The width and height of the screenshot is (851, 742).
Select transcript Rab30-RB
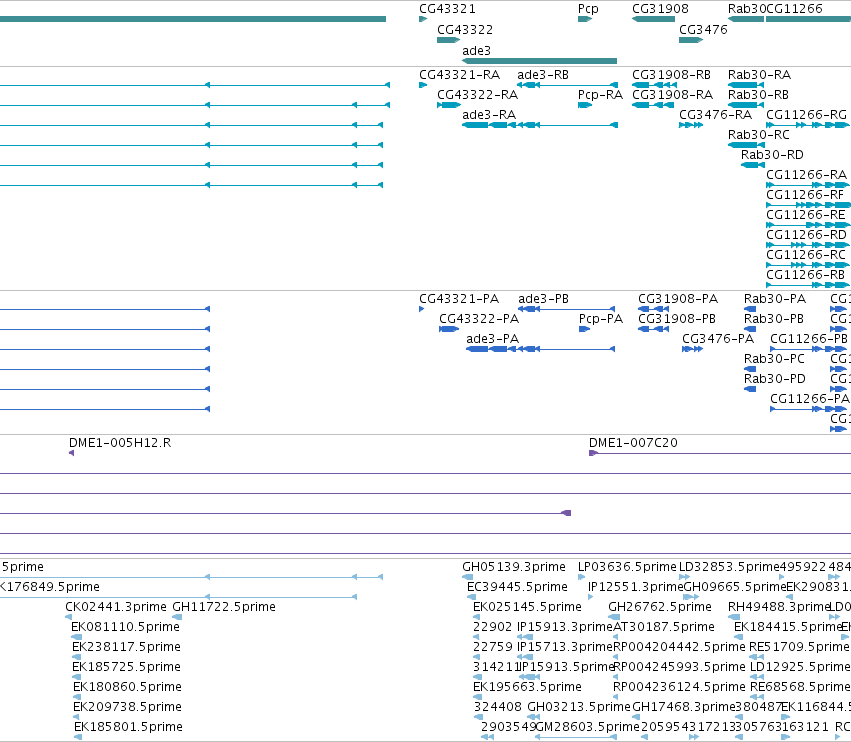[x=758, y=95]
